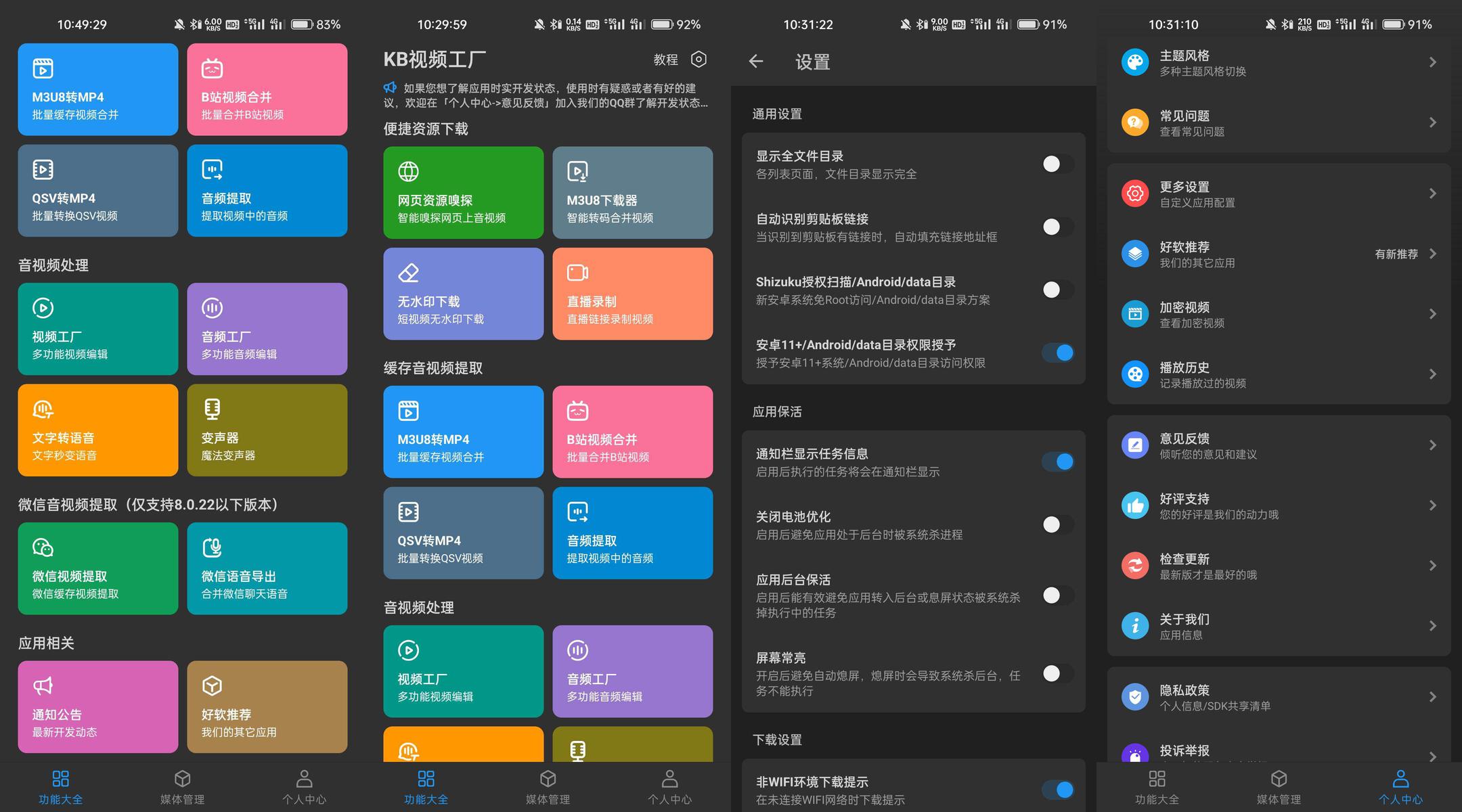The width and height of the screenshot is (1462, 812).
Task: Switch to 媒体管理 tab in second screen
Action: [x=548, y=787]
